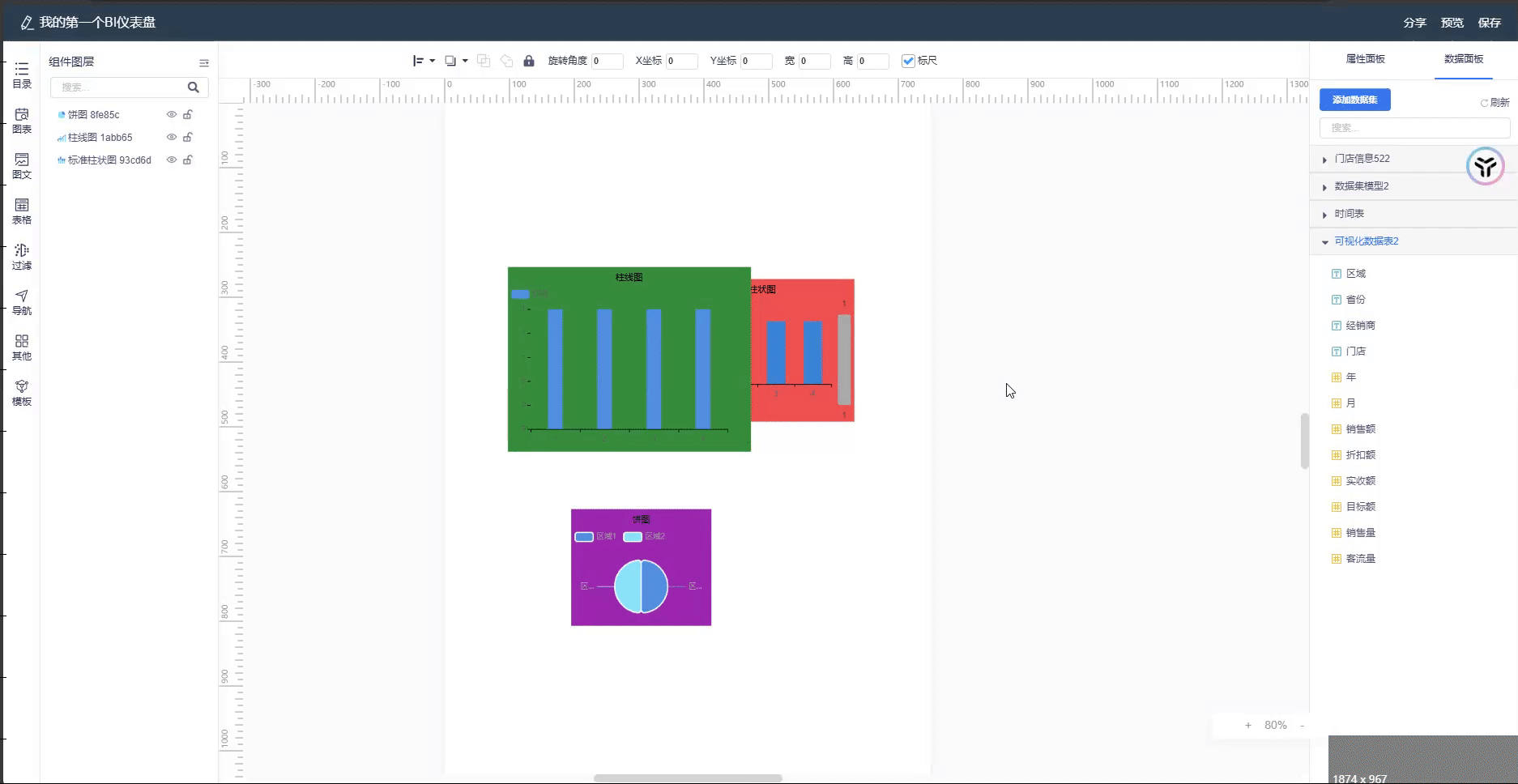Uncheck the 标尺 ruler checkbox
Screen dimensions: 1518x784
908,61
